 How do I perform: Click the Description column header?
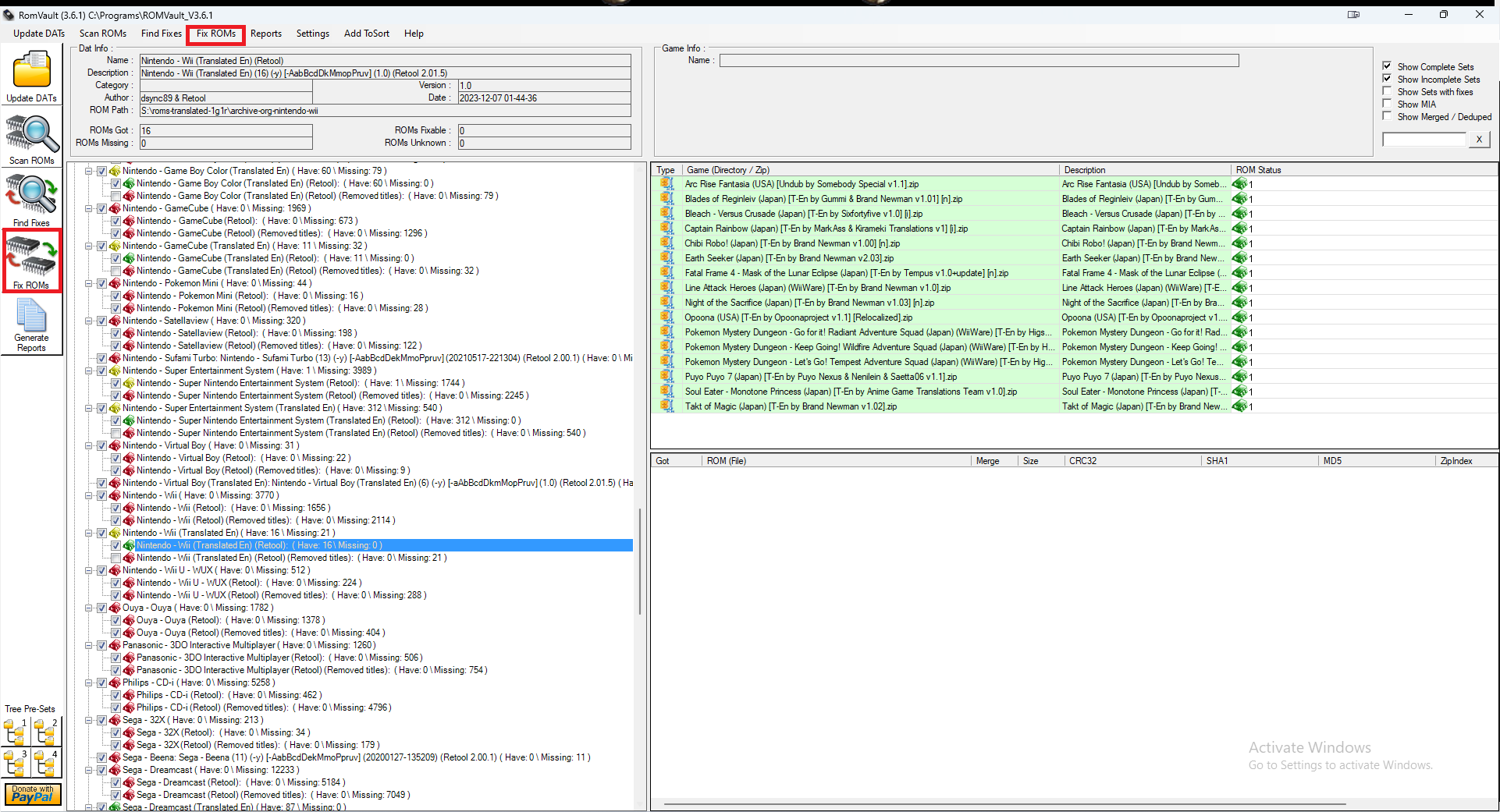[x=1145, y=169]
